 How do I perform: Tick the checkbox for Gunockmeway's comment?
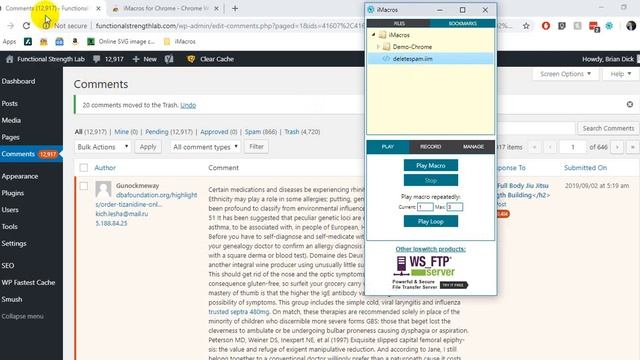tap(84, 186)
